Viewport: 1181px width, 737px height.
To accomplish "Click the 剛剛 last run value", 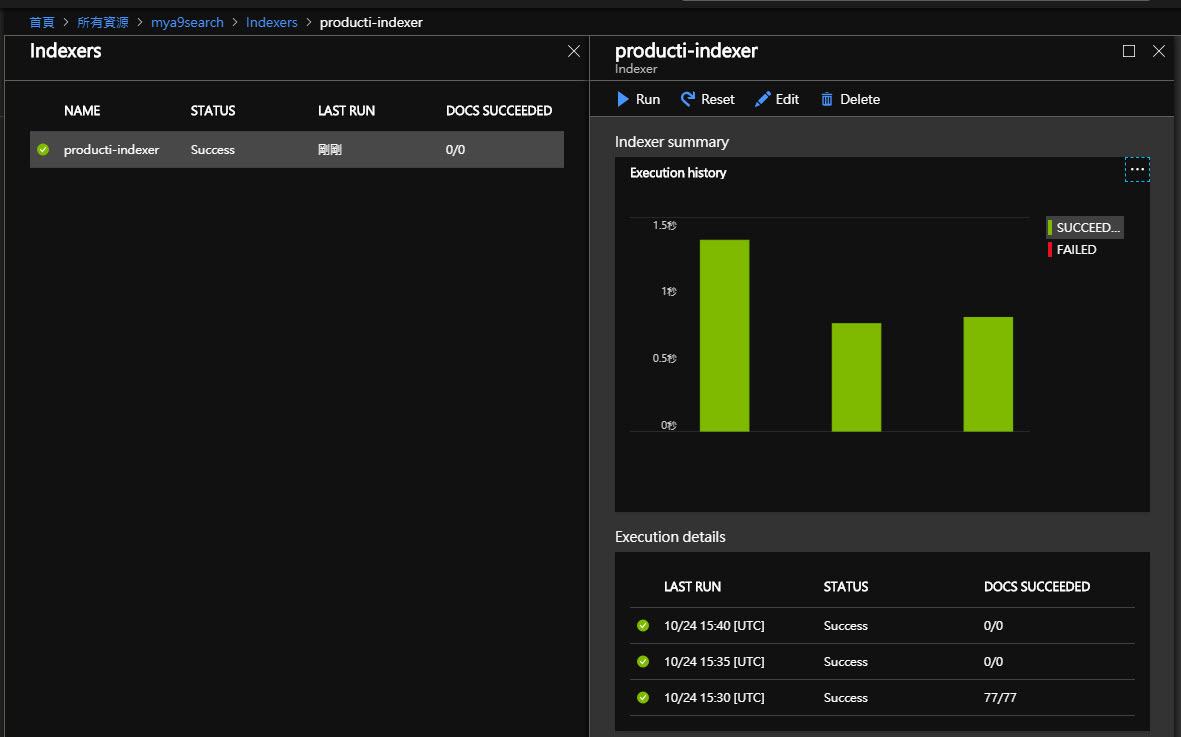I will (x=330, y=150).
